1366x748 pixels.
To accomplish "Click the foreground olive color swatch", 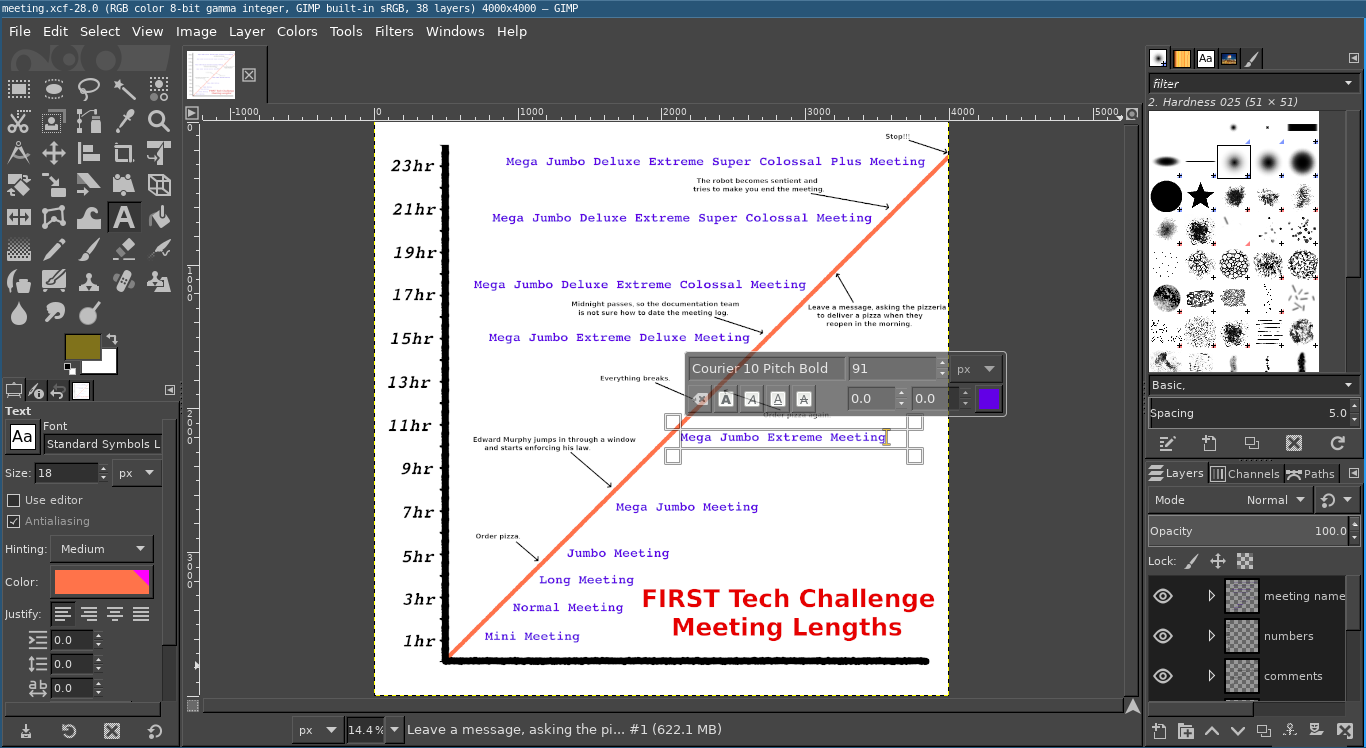I will point(83,347).
